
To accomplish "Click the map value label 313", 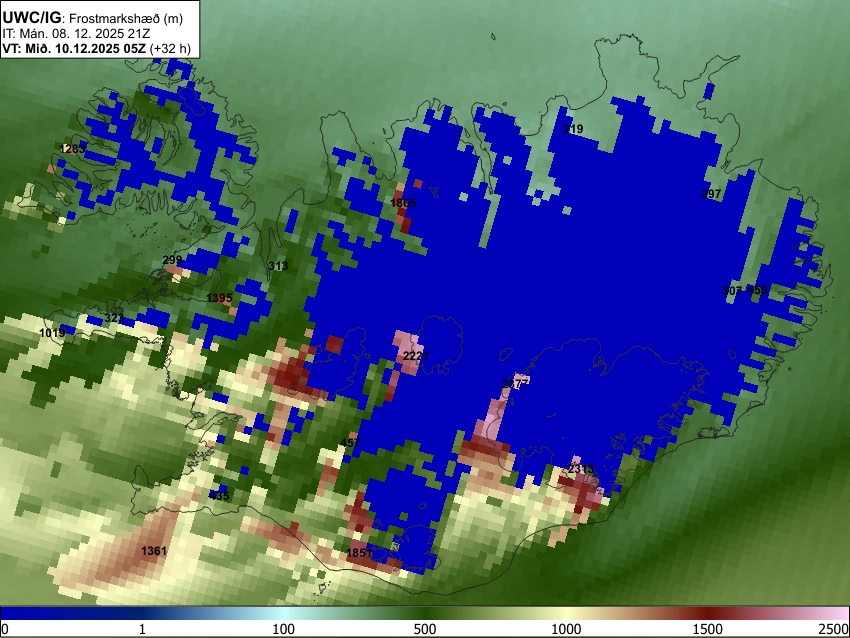I will 278,266.
